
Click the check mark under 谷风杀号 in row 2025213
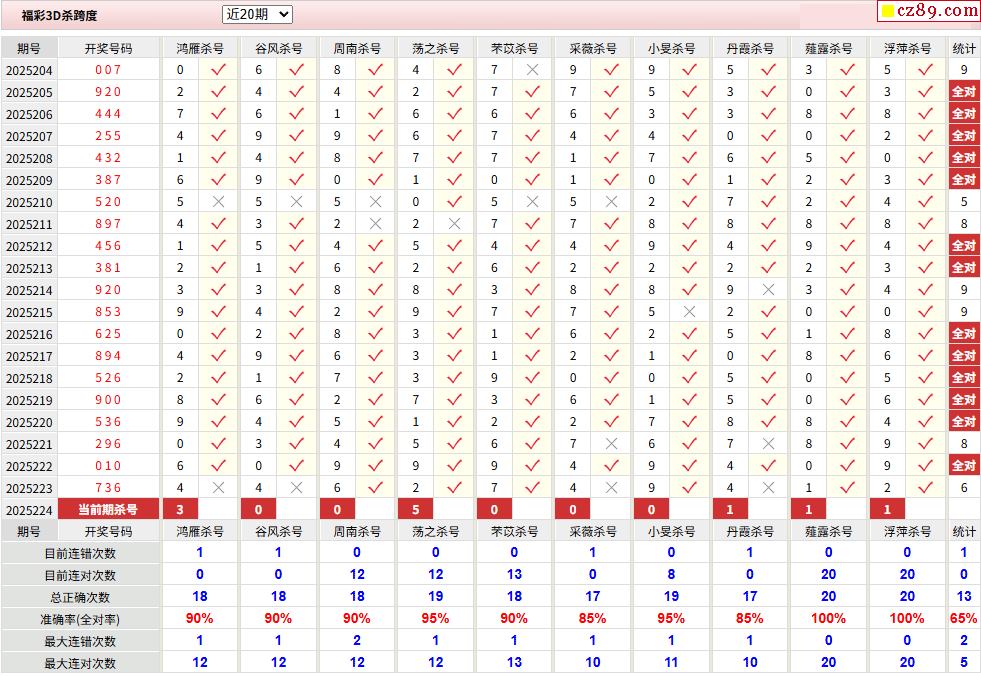(297, 268)
